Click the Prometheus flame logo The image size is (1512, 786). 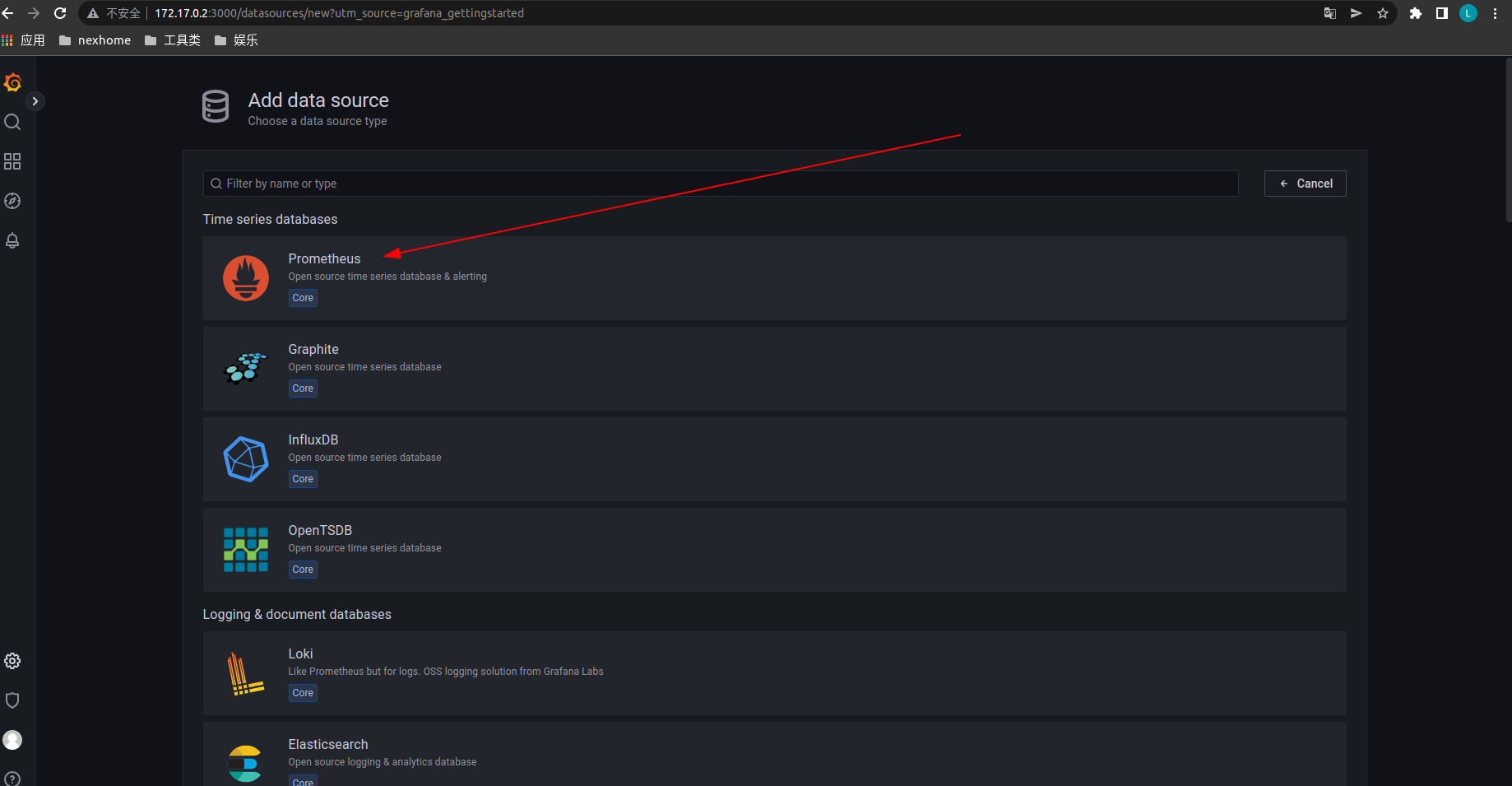[x=246, y=278]
